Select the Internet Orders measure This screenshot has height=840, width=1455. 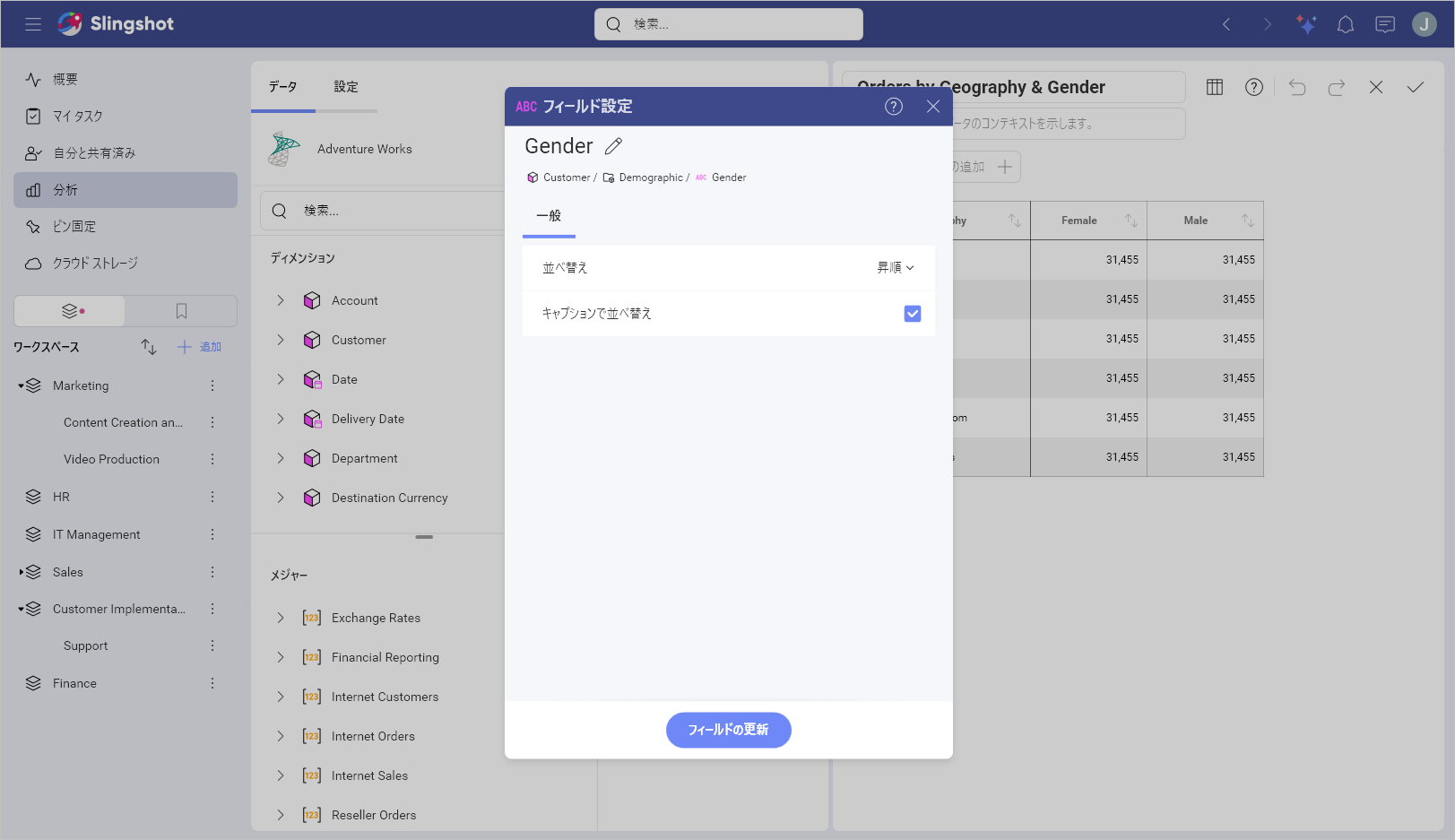coord(373,736)
